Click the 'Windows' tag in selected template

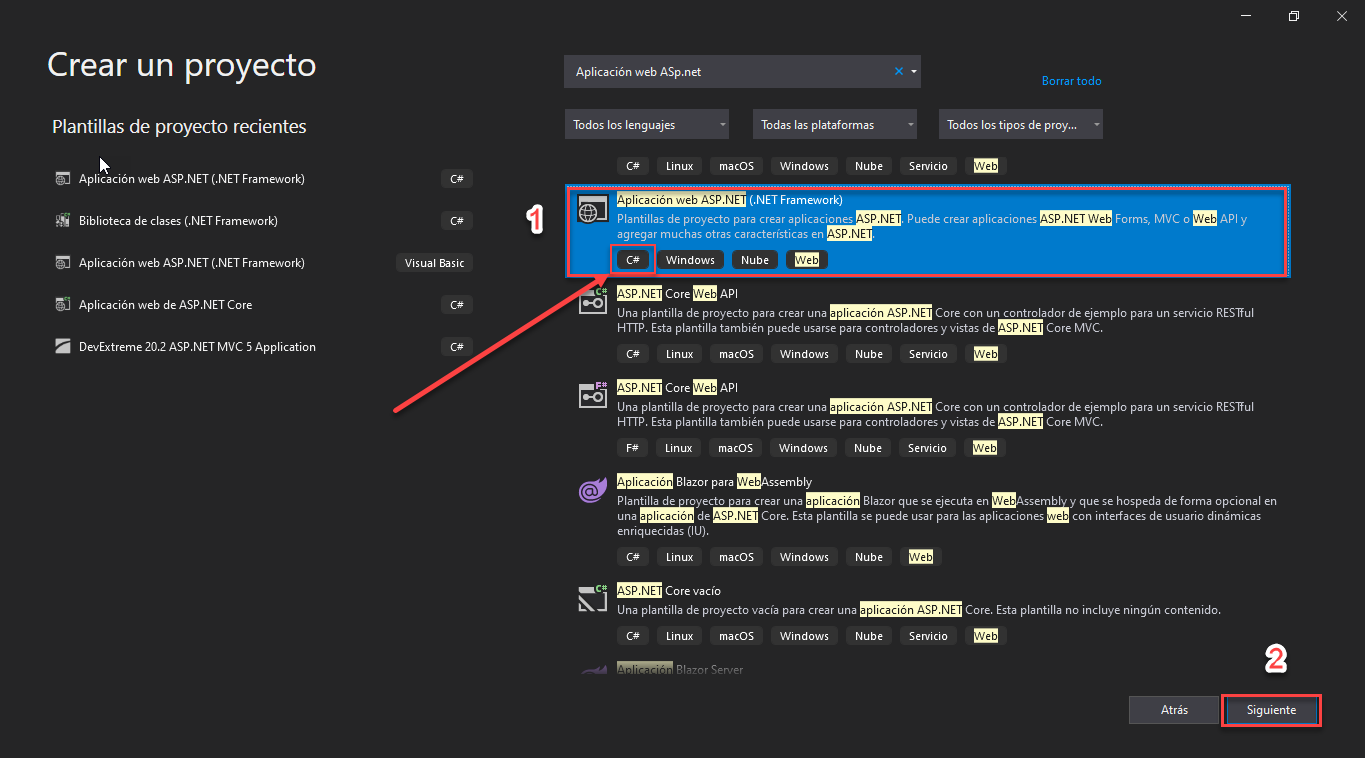(690, 260)
